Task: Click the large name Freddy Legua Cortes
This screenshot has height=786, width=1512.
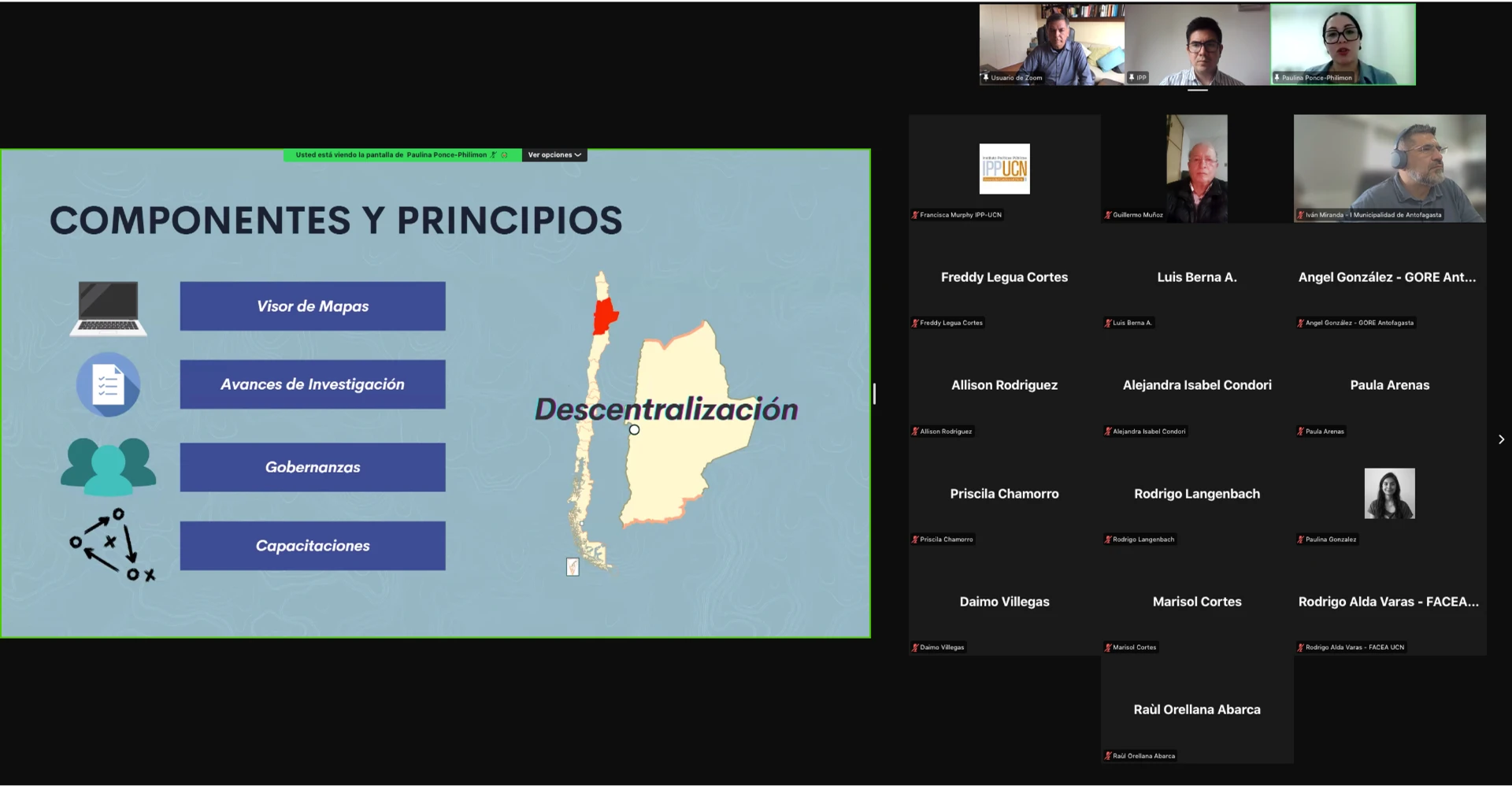Action: [1004, 277]
